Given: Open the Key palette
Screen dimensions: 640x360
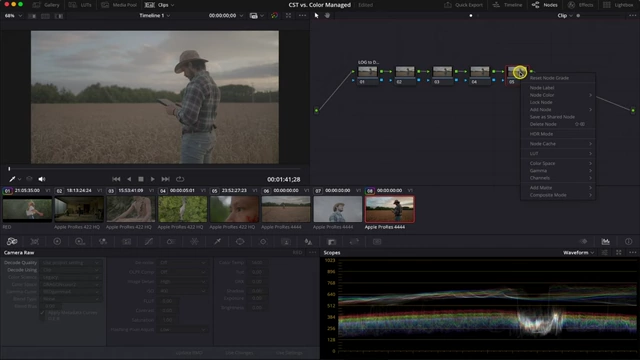Looking at the screenshot, I should coord(332,242).
